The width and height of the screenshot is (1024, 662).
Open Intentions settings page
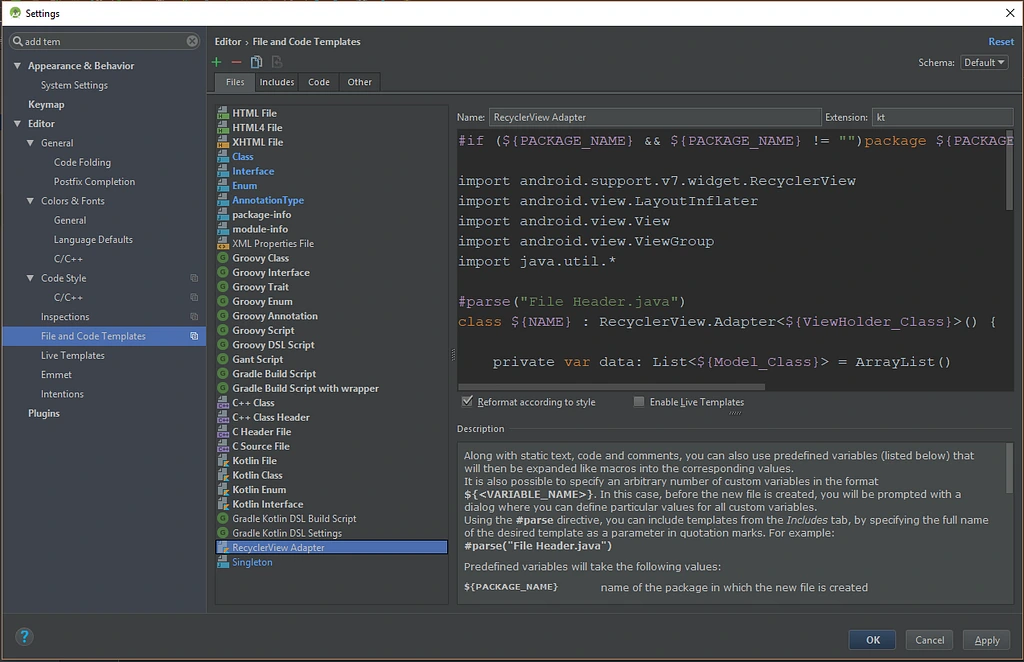[x=62, y=394]
